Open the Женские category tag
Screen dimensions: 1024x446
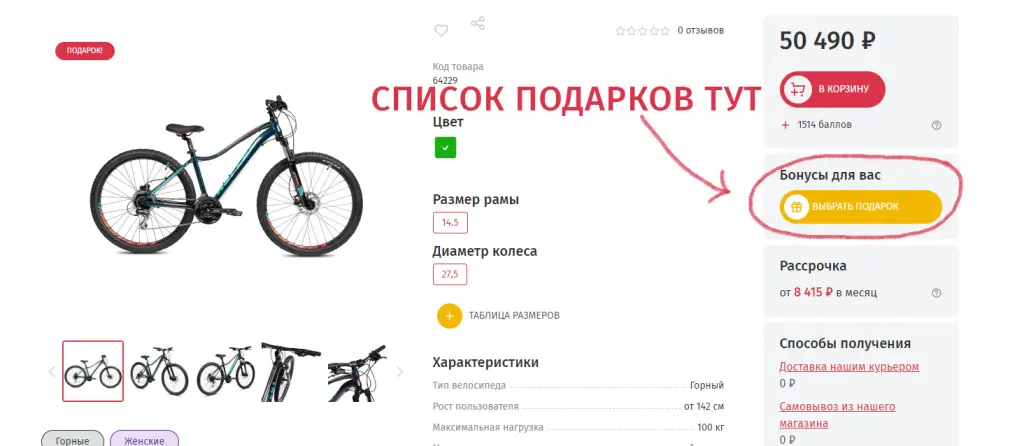[x=144, y=438]
